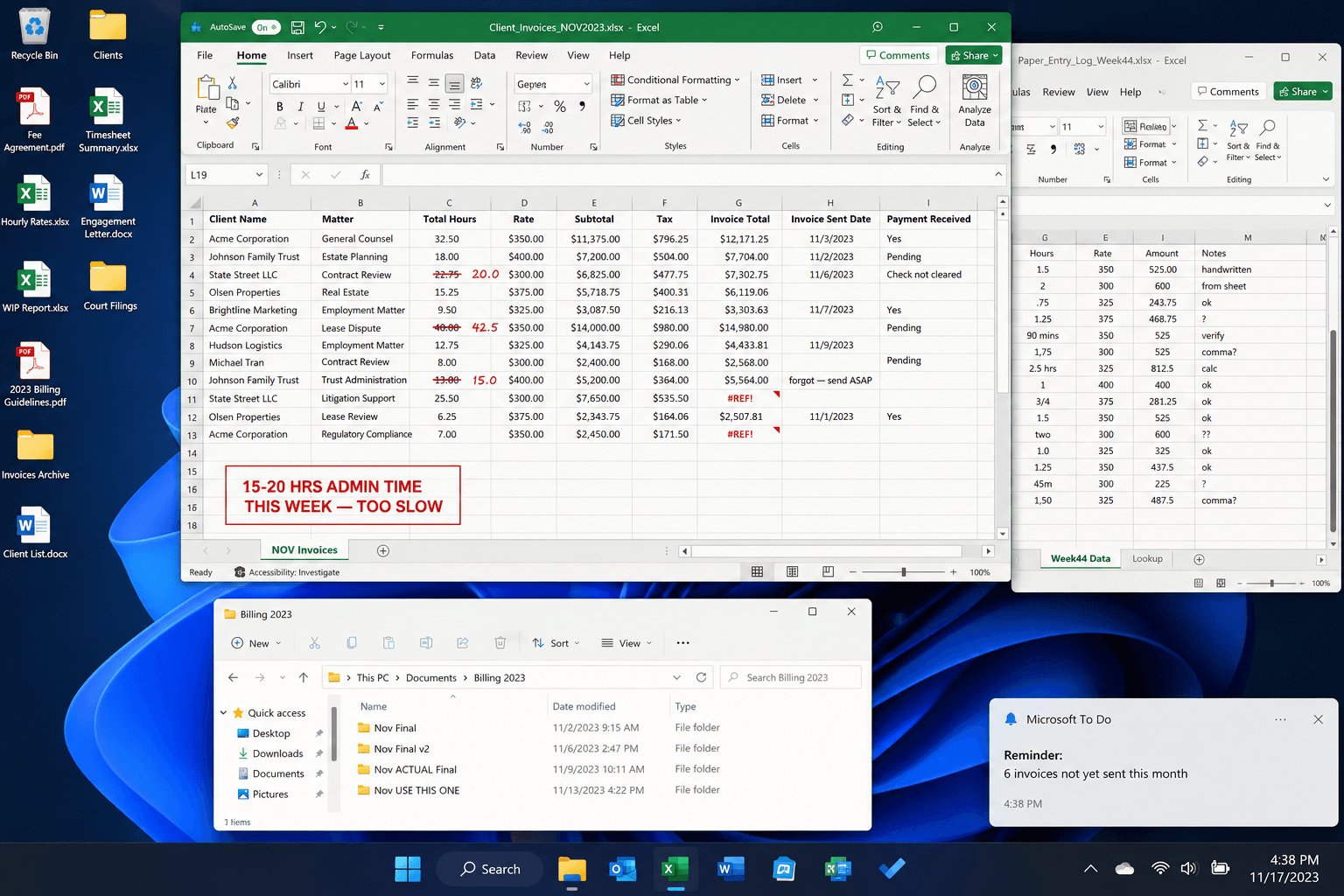Viewport: 1344px width, 896px height.
Task: Select the Court Filings folder on the desktop
Action: [x=109, y=286]
